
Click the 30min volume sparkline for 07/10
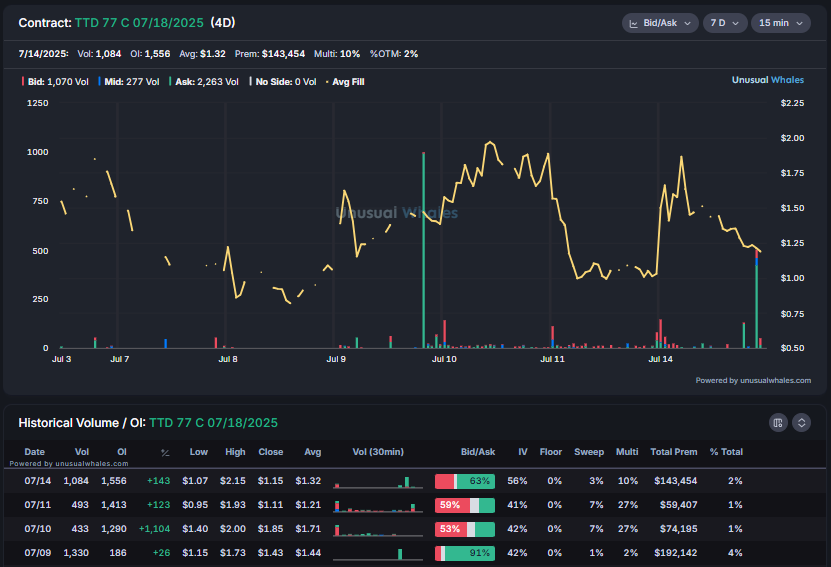coord(378,530)
